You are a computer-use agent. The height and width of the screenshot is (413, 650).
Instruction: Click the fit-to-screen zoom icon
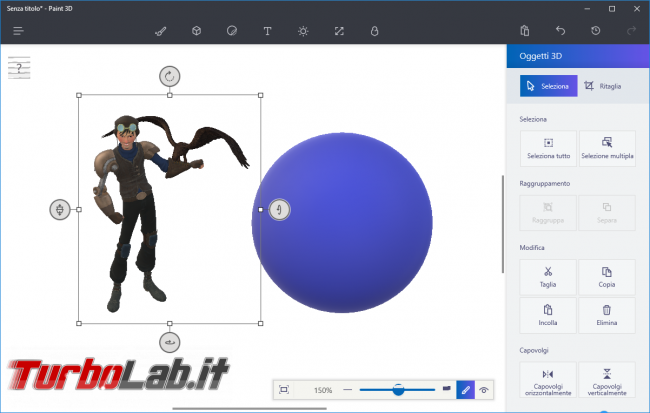click(x=284, y=390)
